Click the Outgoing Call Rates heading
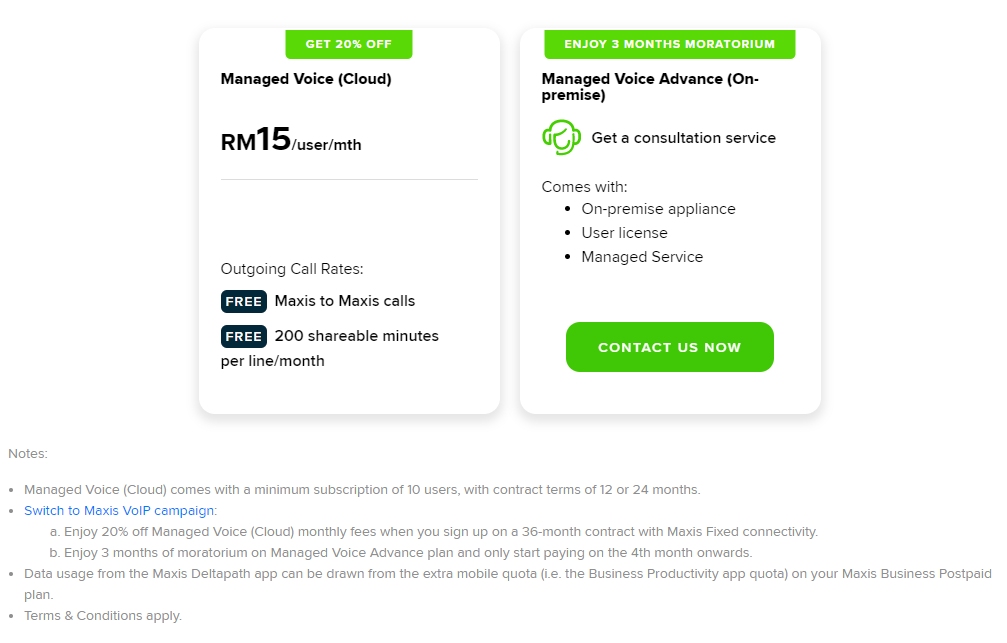 point(292,269)
